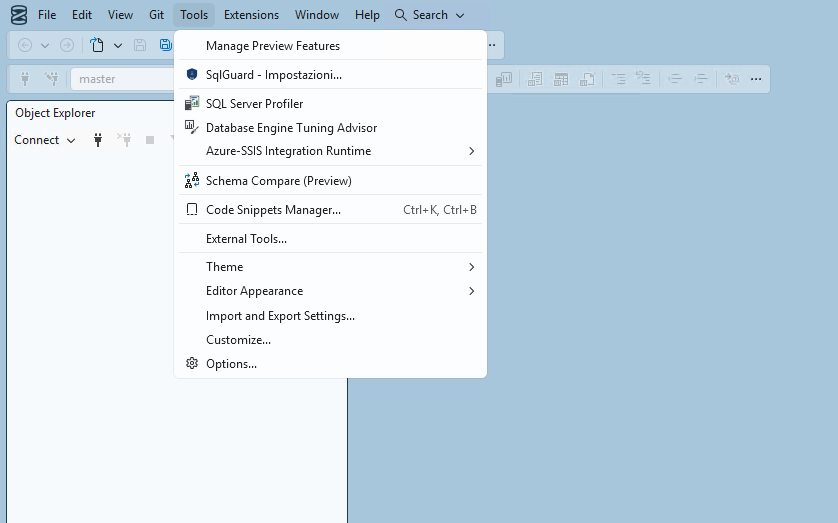Click Object Explorer's black connect plug icon

tap(98, 140)
